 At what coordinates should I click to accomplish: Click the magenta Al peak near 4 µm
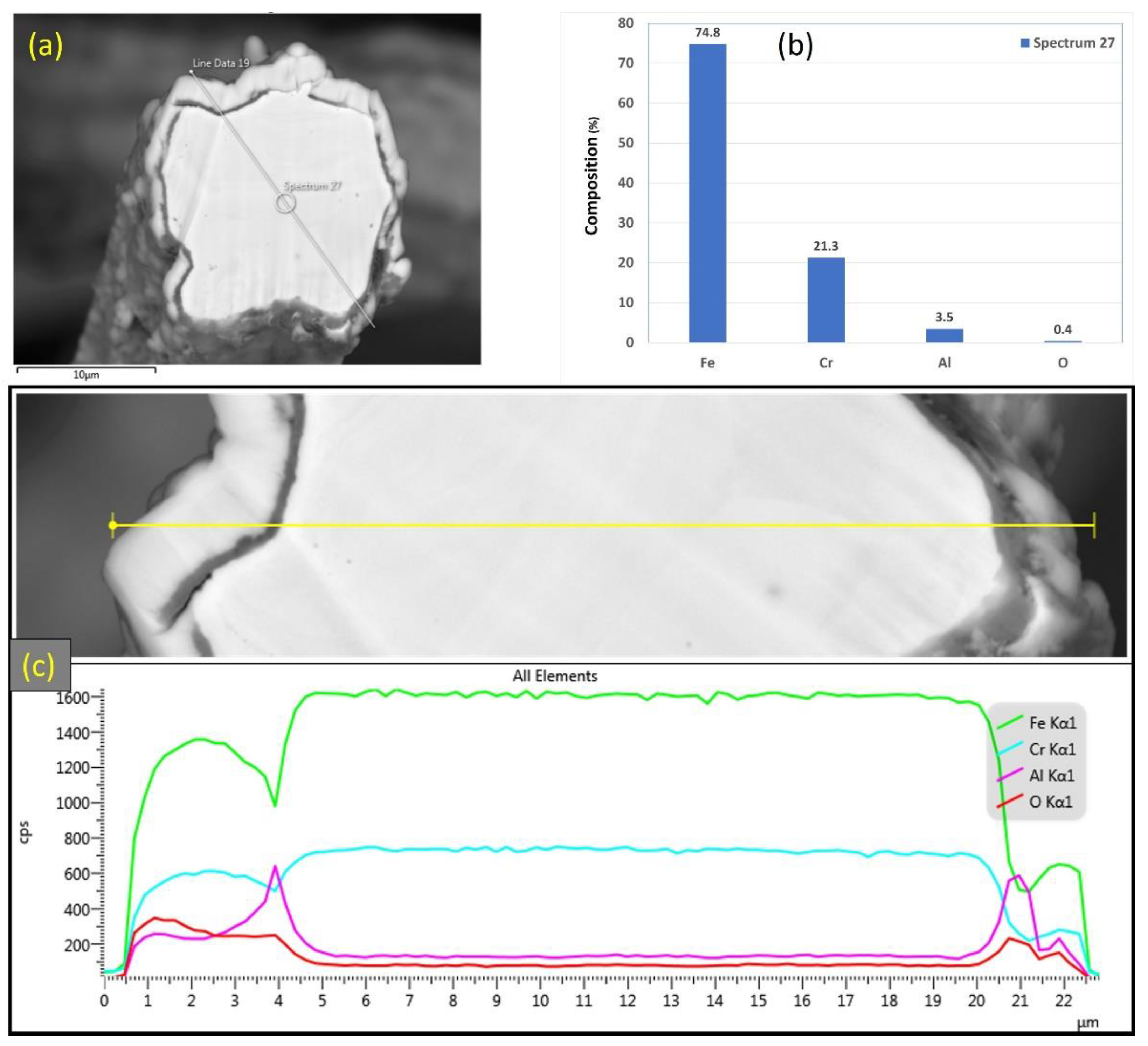276,868
